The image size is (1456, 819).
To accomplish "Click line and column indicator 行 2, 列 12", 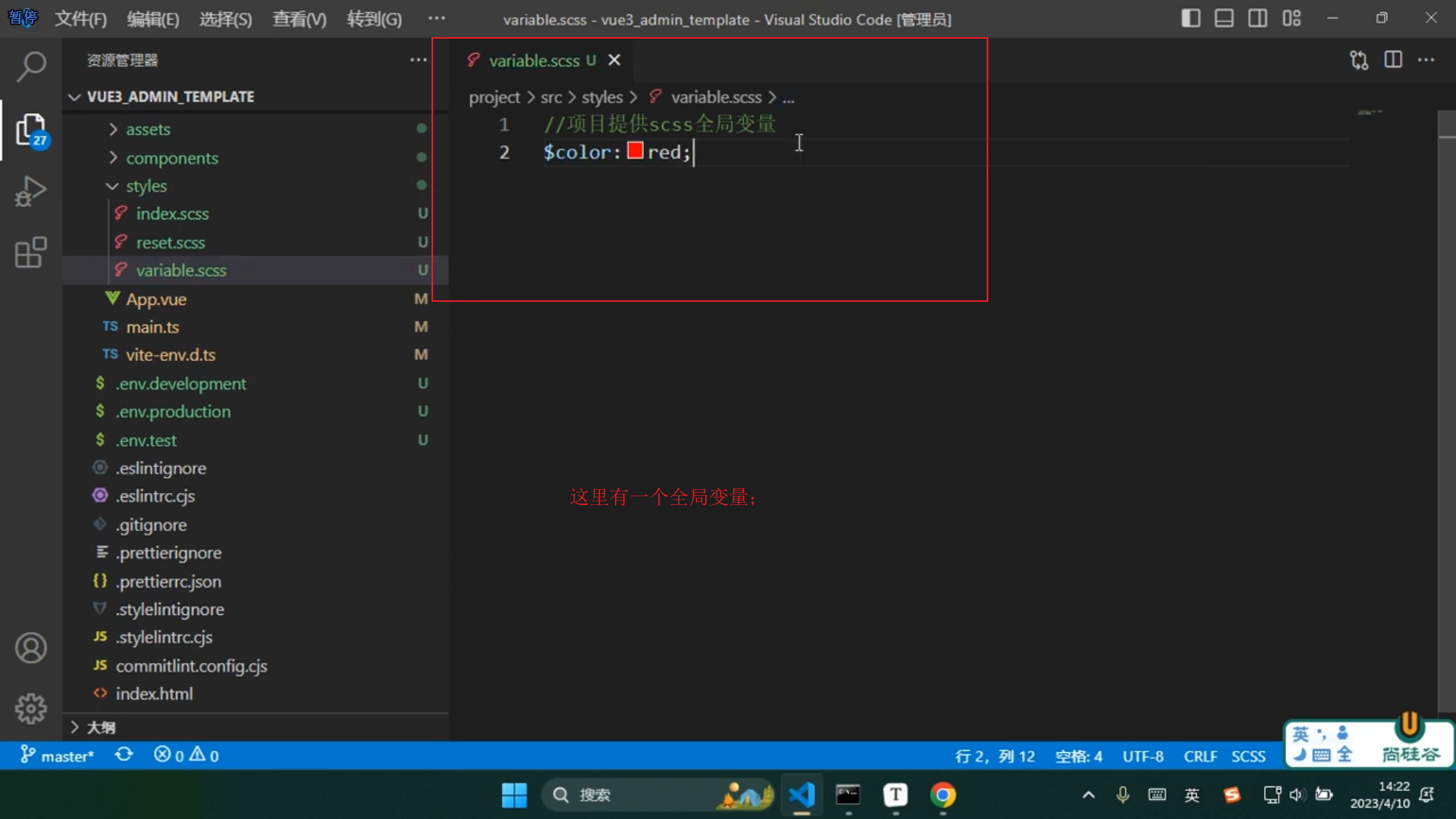I will pyautogui.click(x=995, y=756).
